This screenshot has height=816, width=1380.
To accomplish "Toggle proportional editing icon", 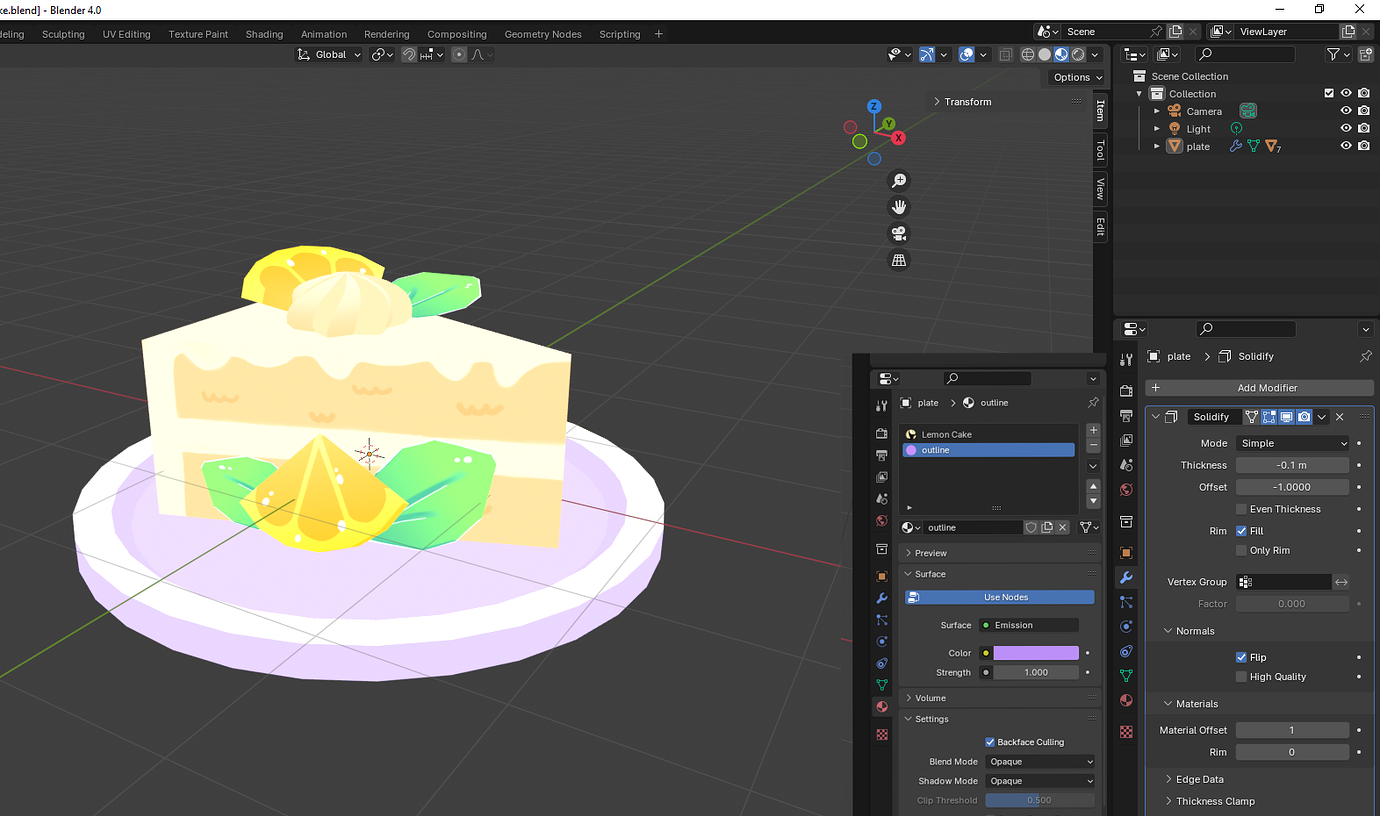I will click(459, 55).
